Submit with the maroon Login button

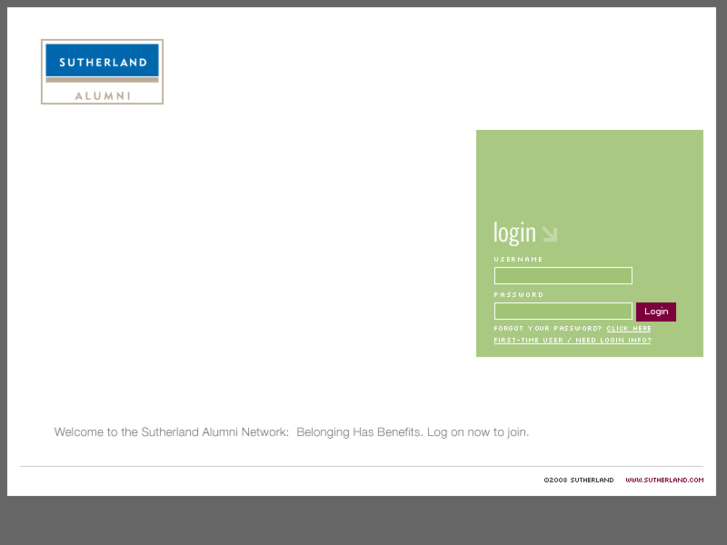tap(656, 312)
